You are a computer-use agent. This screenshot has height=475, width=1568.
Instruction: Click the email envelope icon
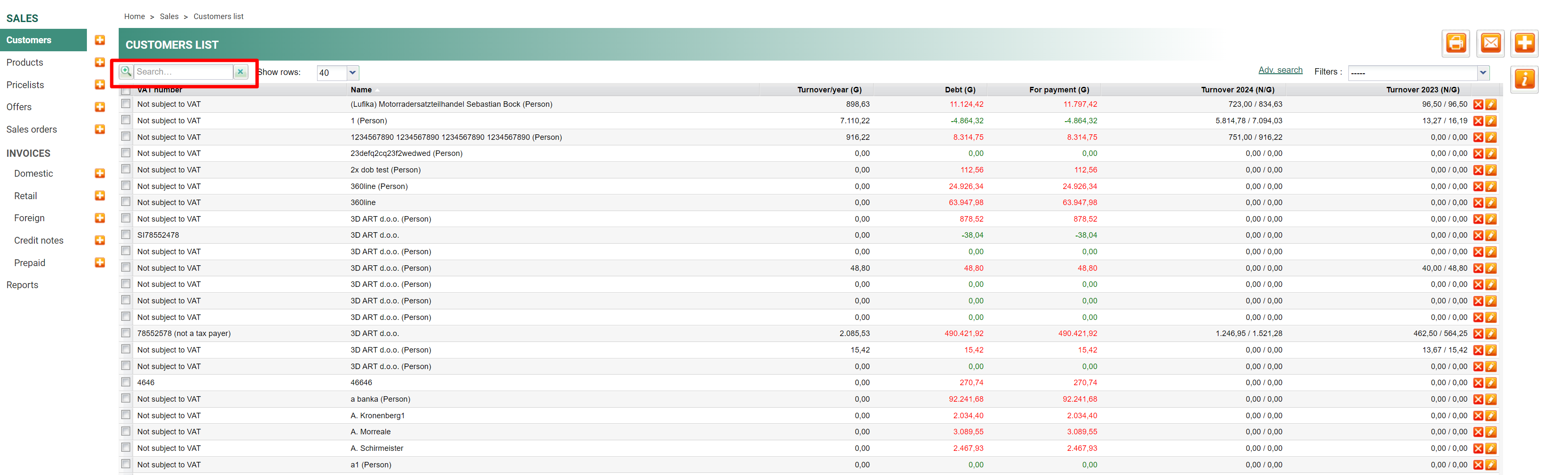[x=1490, y=43]
